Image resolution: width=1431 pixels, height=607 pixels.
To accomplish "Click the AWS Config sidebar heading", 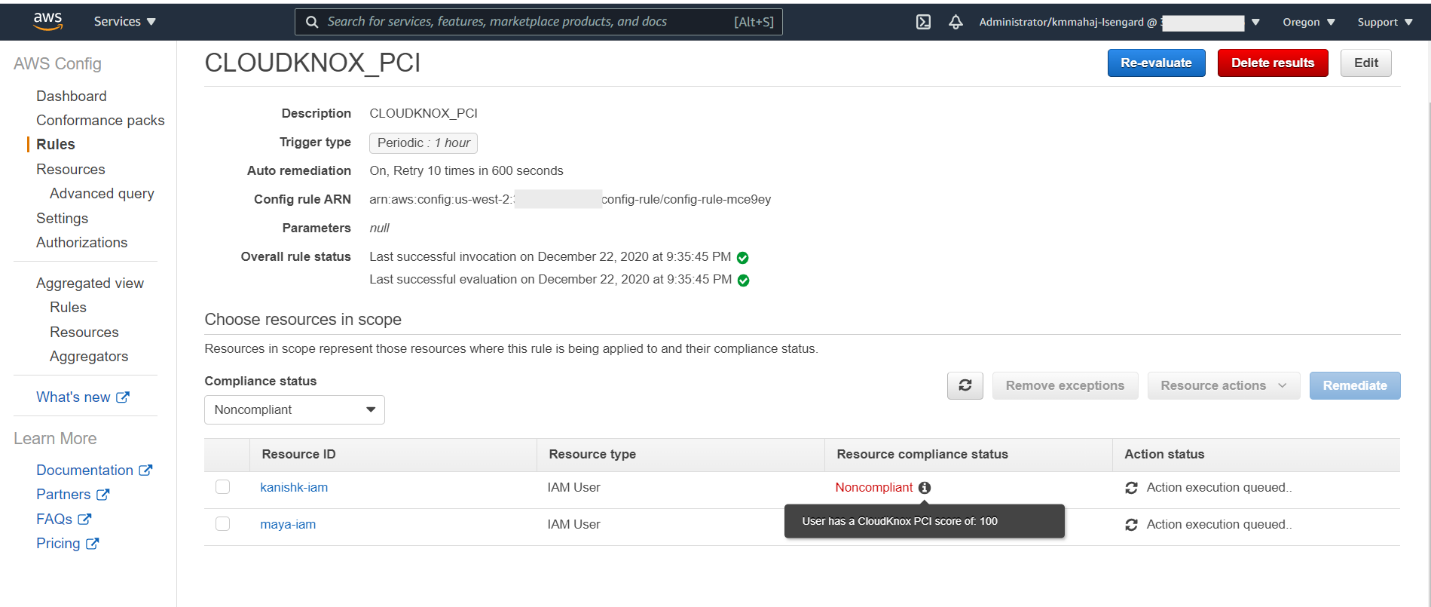I will pos(57,64).
